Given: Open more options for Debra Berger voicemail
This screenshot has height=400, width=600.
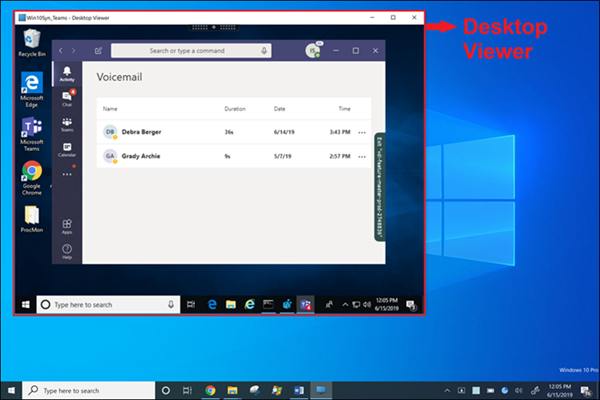Looking at the screenshot, I should 362,132.
